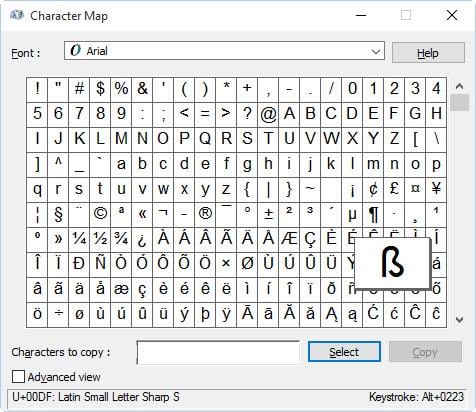Select the capital Ć character
This screenshot has width=476, height=412.
click(373, 314)
